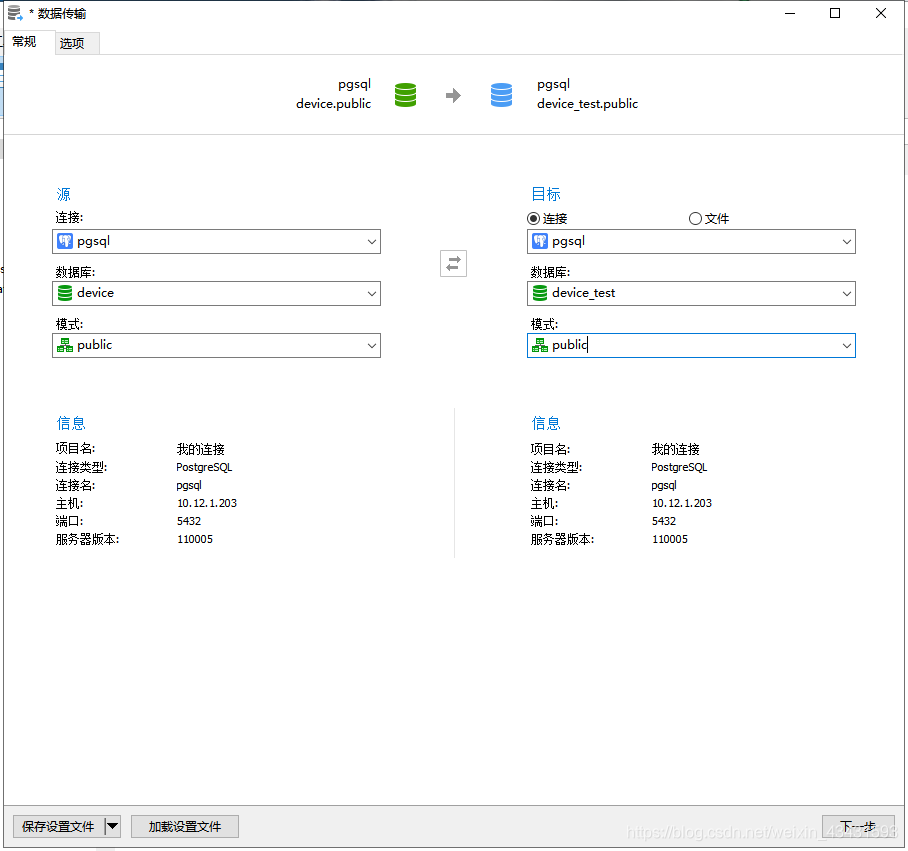Close the 数据传输 window
This screenshot has width=908, height=851.
pyautogui.click(x=881, y=13)
